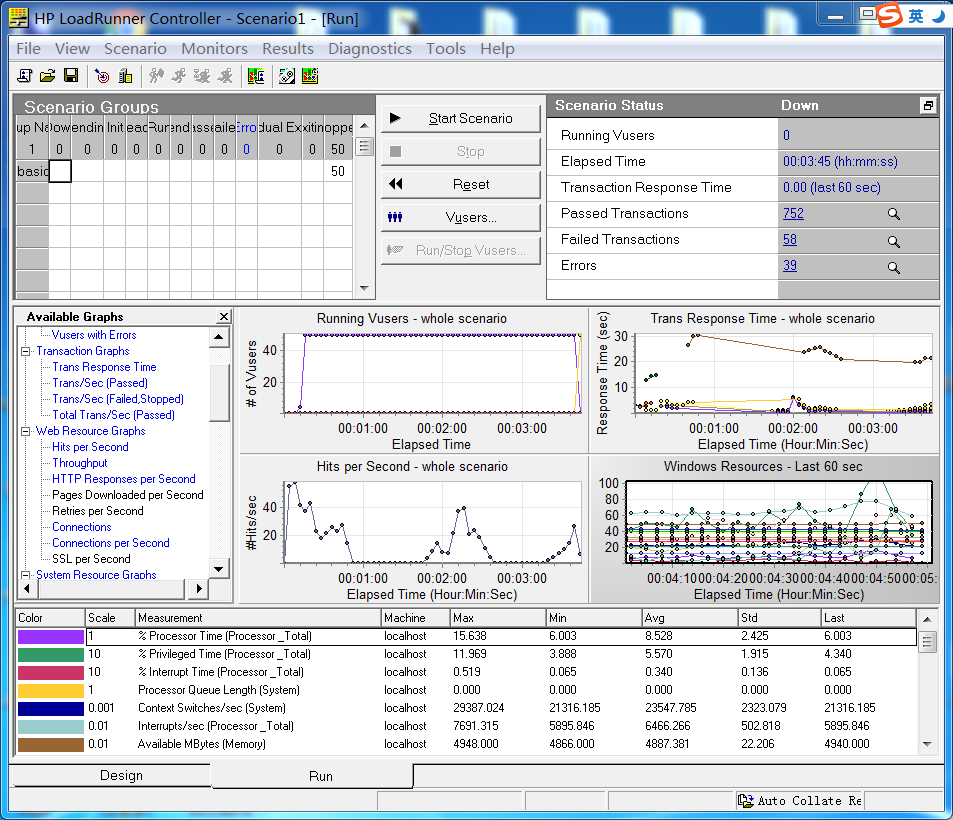The width and height of the screenshot is (953, 820).
Task: Click the New Scenario toolbar icon
Action: (25, 76)
